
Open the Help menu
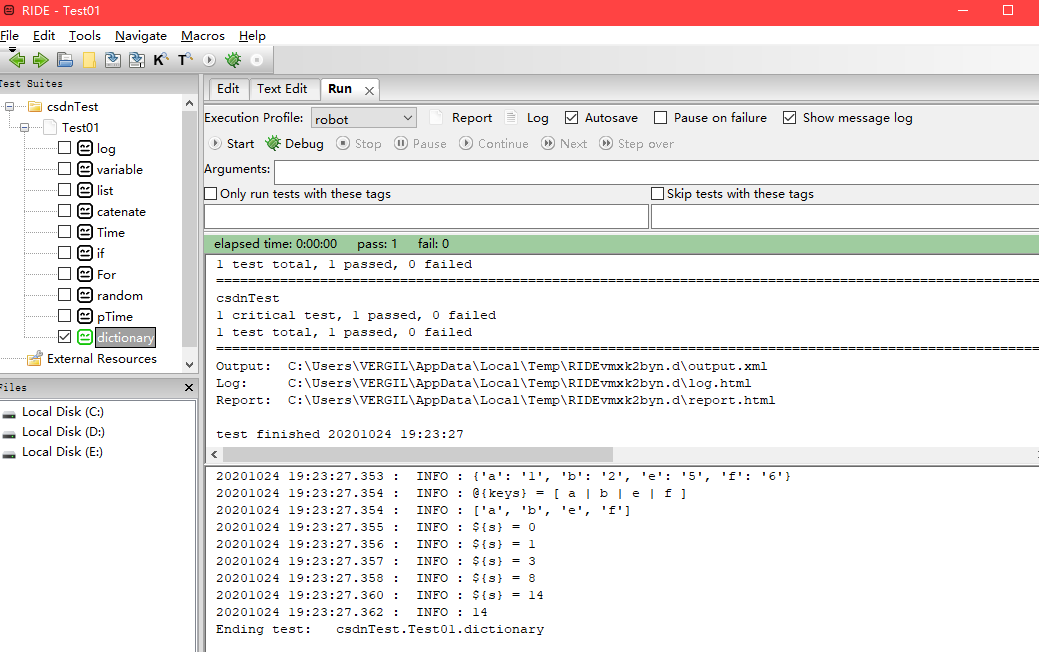click(252, 36)
